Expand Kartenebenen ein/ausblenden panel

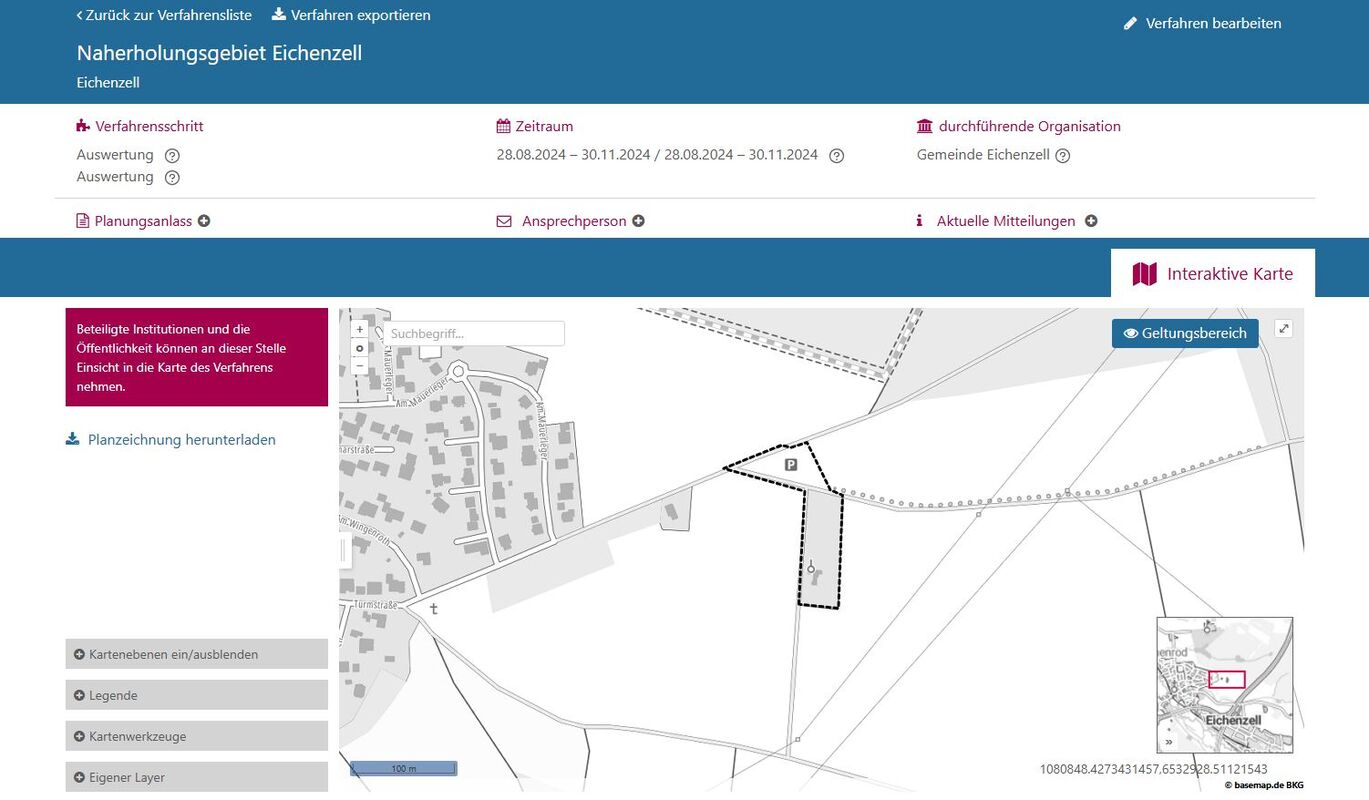coord(196,654)
